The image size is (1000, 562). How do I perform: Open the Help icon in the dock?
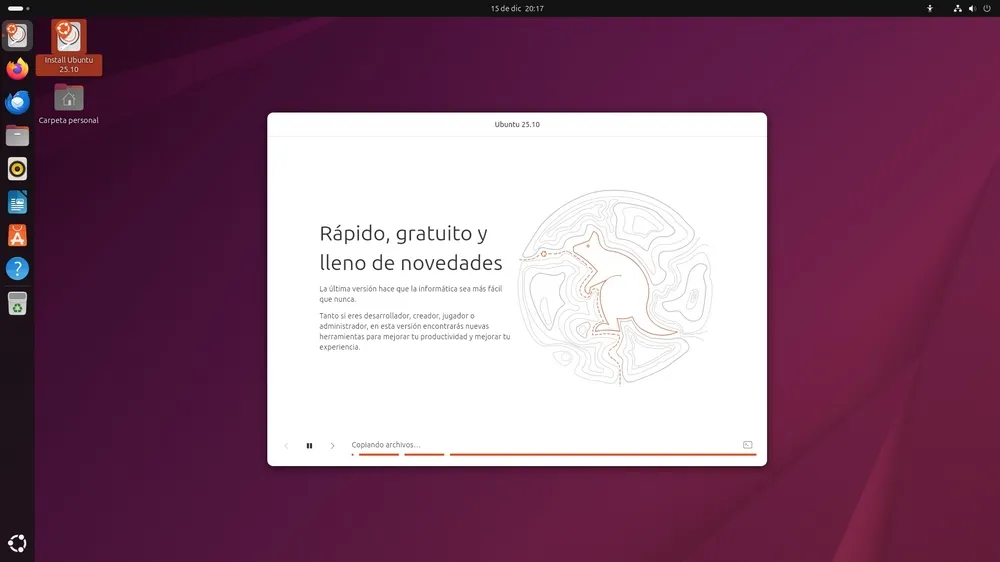(x=17, y=269)
